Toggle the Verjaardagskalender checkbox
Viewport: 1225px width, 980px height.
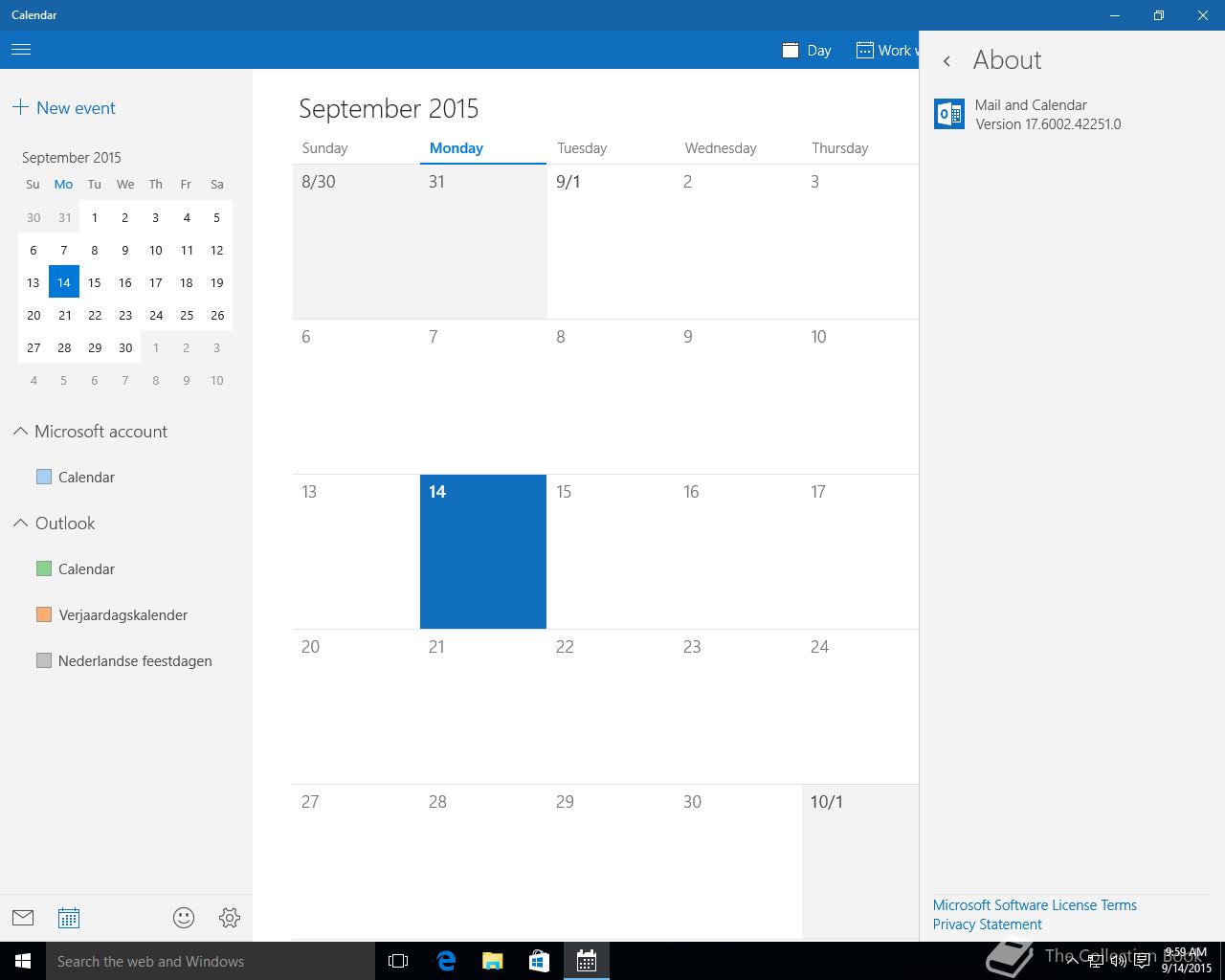(x=43, y=614)
